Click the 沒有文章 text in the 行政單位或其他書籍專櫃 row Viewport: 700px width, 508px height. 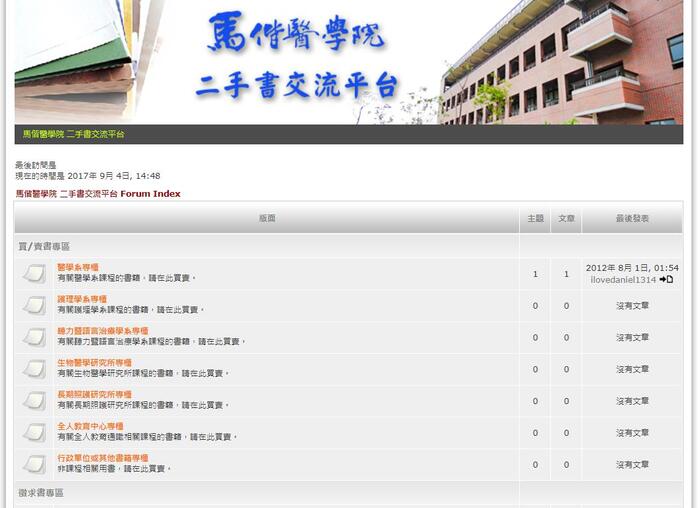click(x=632, y=465)
